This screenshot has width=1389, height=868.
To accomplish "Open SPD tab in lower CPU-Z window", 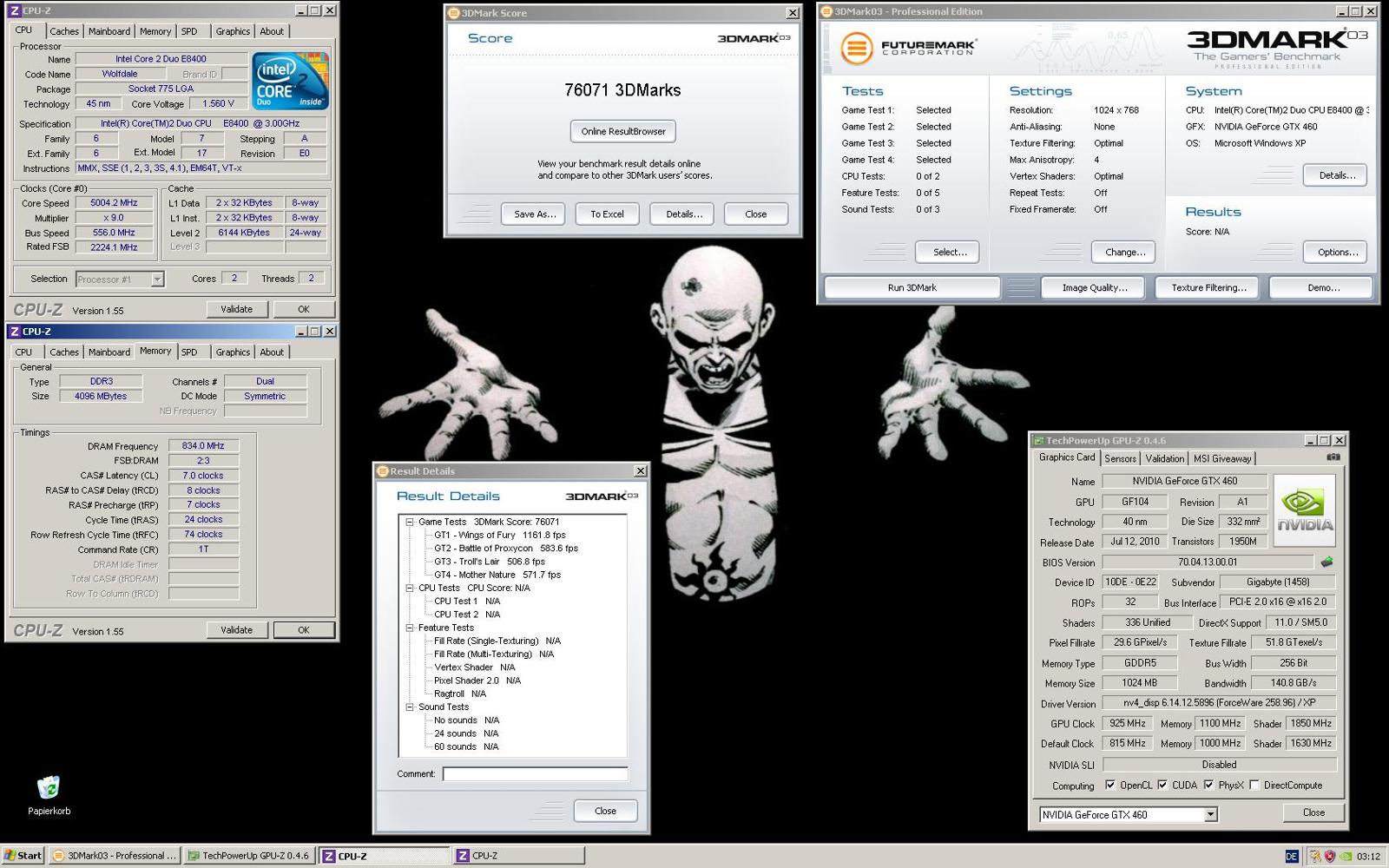I will point(189,352).
